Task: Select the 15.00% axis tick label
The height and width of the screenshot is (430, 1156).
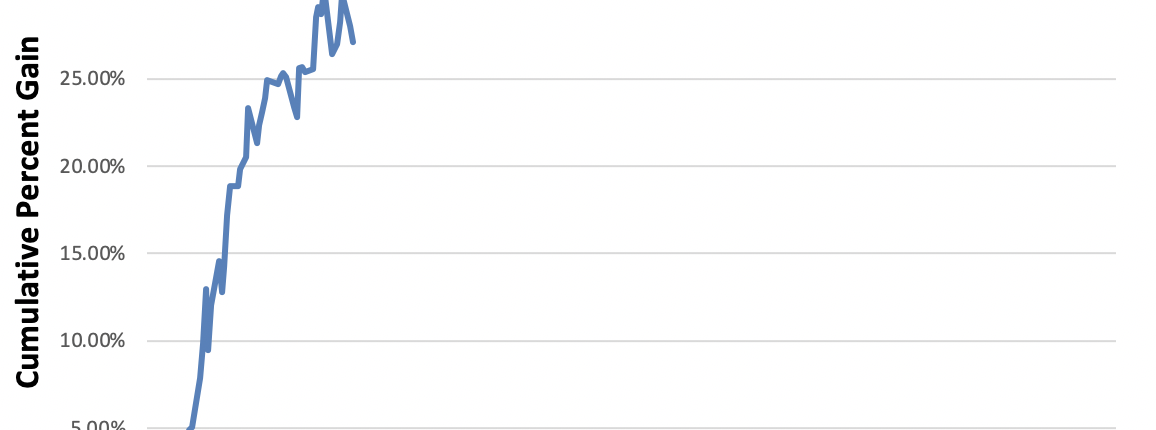Action: [x=92, y=253]
